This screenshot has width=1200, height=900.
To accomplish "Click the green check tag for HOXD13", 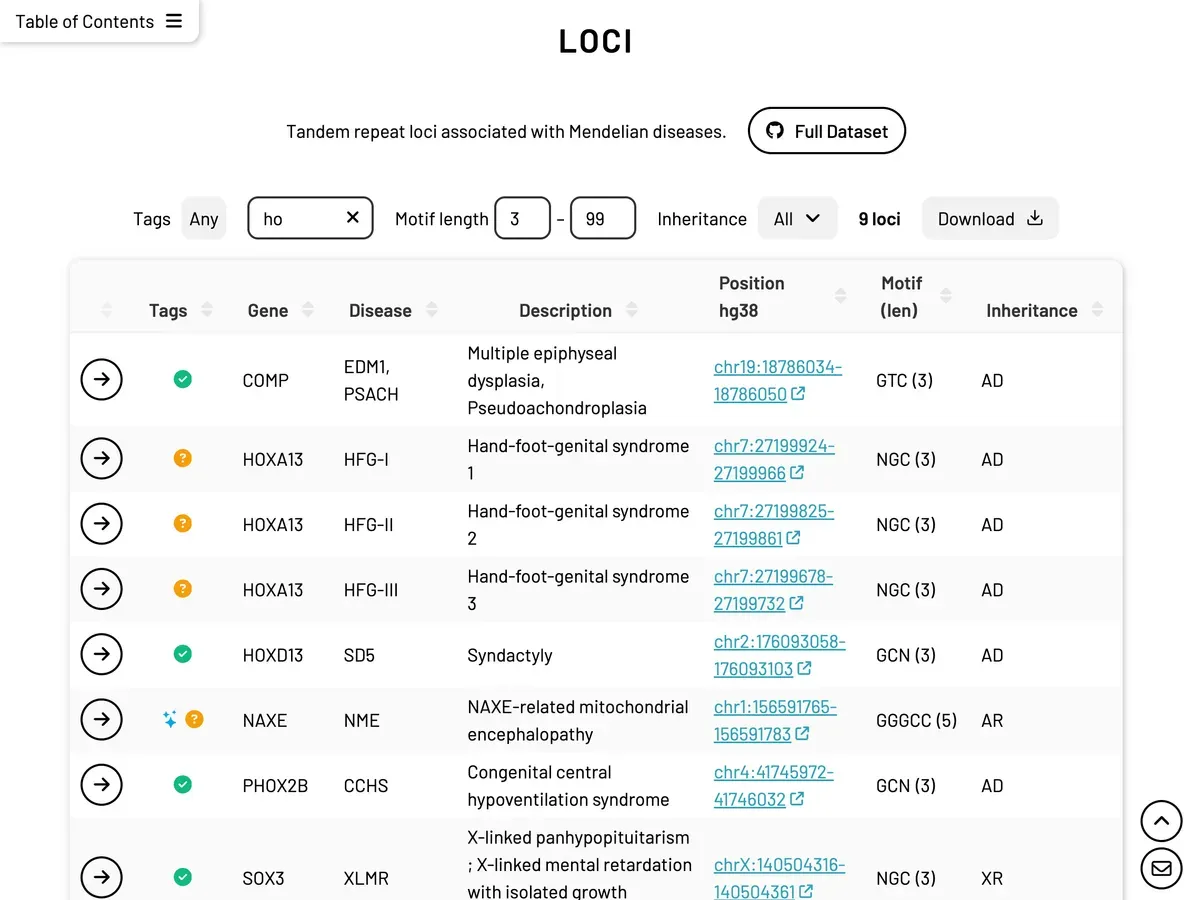I will (182, 654).
